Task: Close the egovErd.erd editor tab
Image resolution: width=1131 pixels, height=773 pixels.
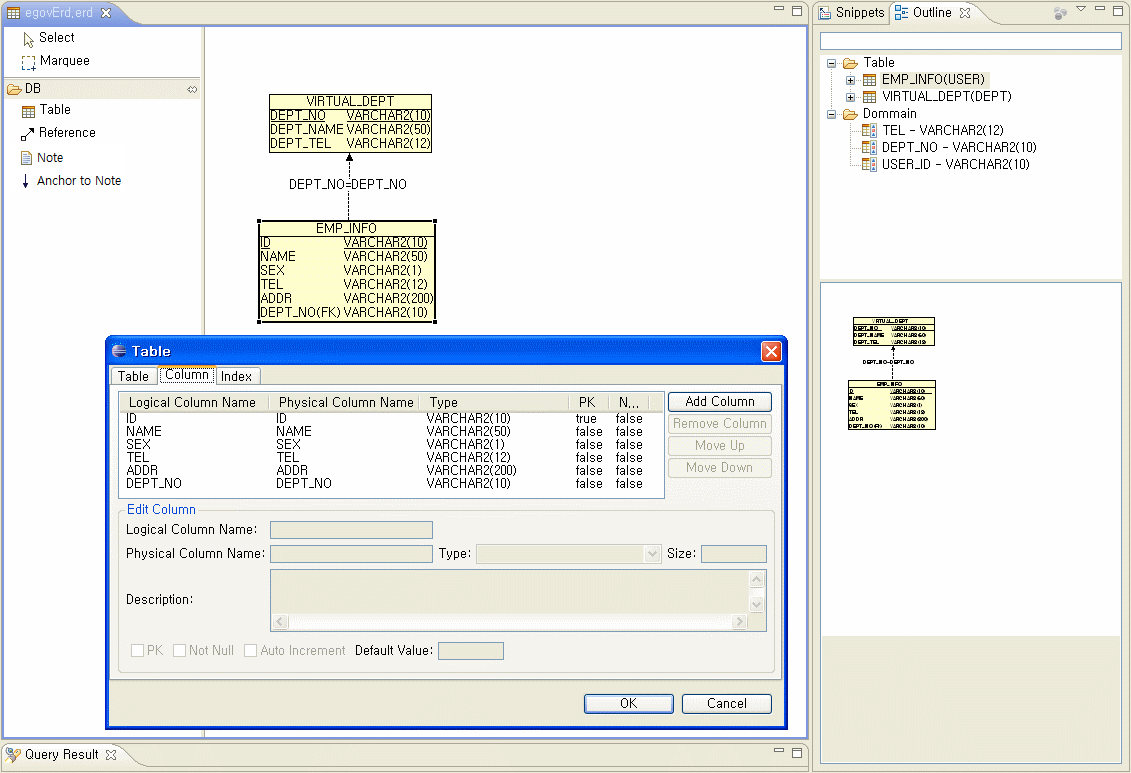Action: 106,13
